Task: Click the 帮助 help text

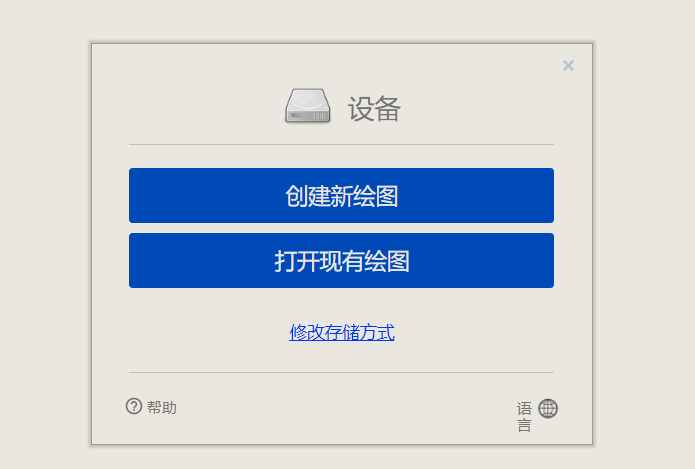Action: click(x=162, y=407)
